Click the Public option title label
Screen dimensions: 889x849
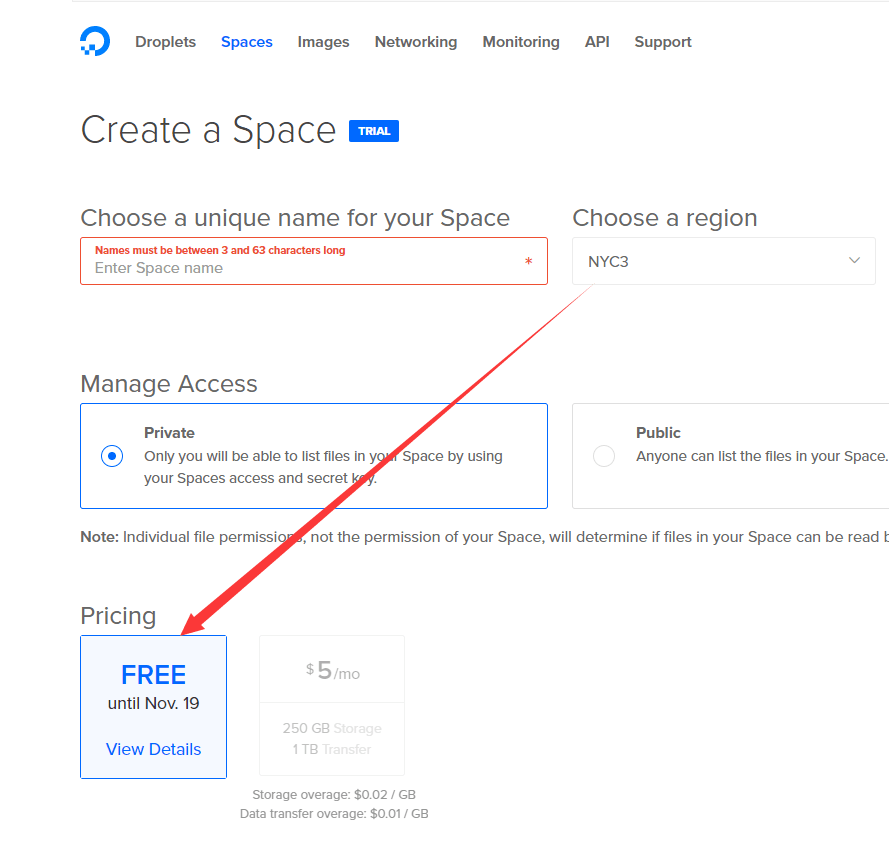(658, 433)
